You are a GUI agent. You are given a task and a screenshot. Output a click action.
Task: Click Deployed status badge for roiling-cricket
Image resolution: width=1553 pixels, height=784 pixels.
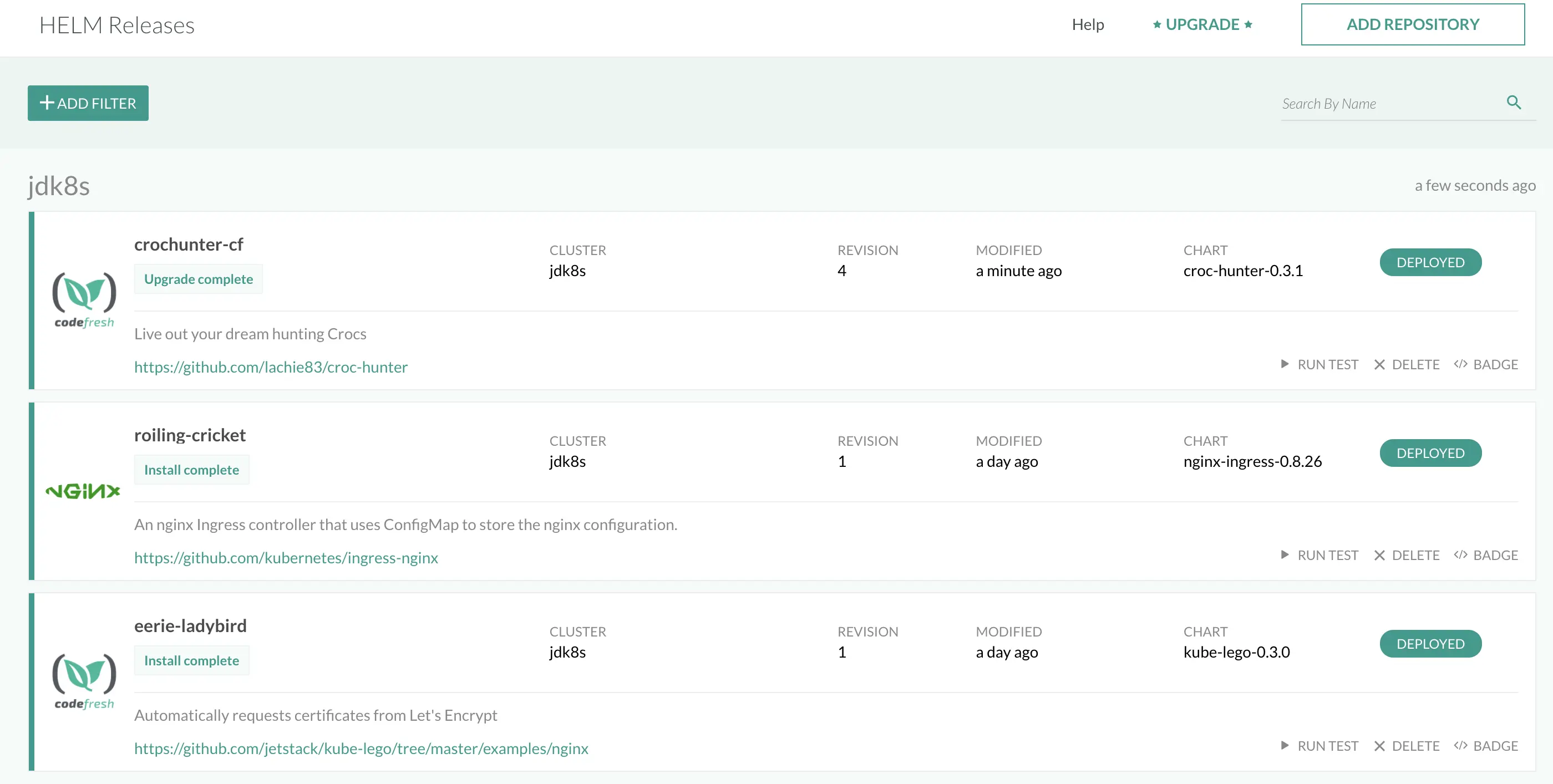click(x=1430, y=453)
